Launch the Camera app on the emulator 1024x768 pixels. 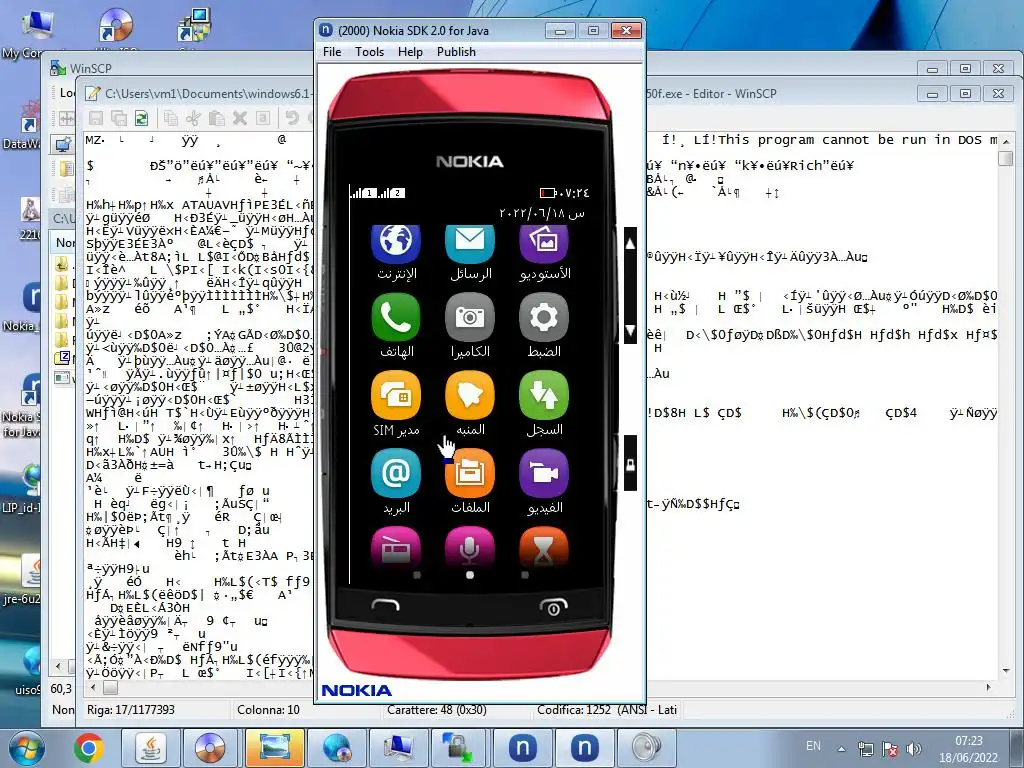(470, 317)
